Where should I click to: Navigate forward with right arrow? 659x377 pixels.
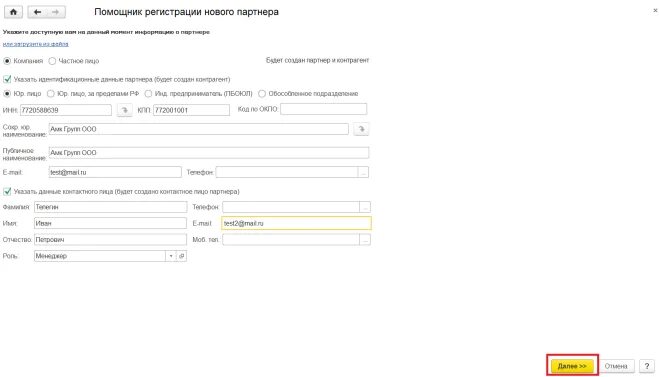56,12
